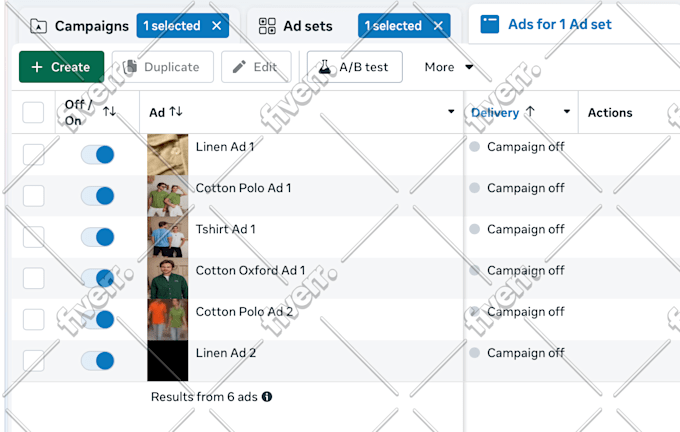Click the A/B test flask icon
The width and height of the screenshot is (680, 432).
coord(324,67)
